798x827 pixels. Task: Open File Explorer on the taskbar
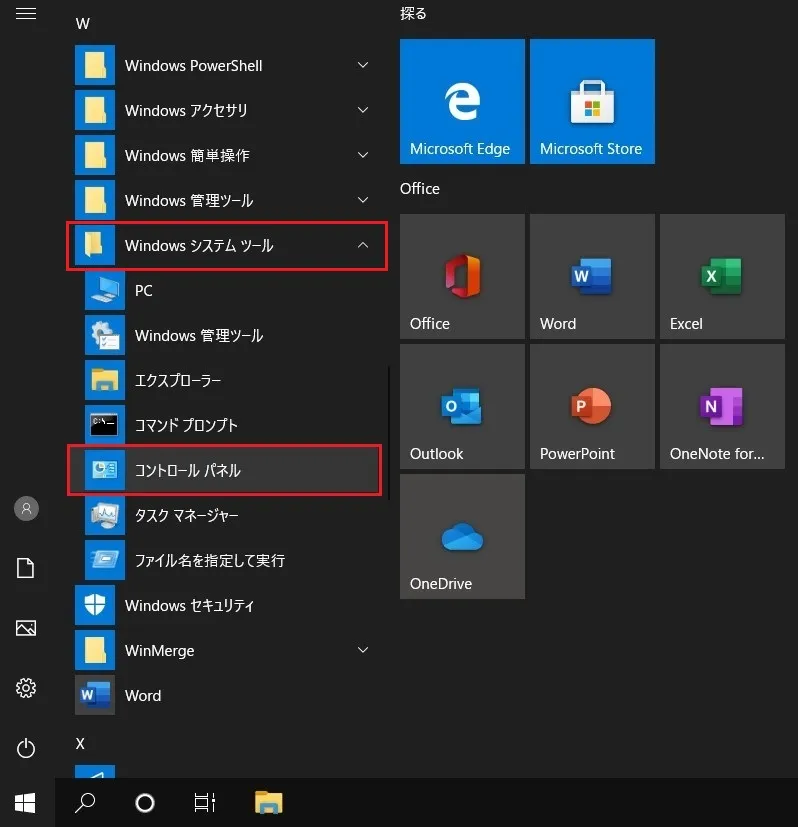tap(268, 803)
